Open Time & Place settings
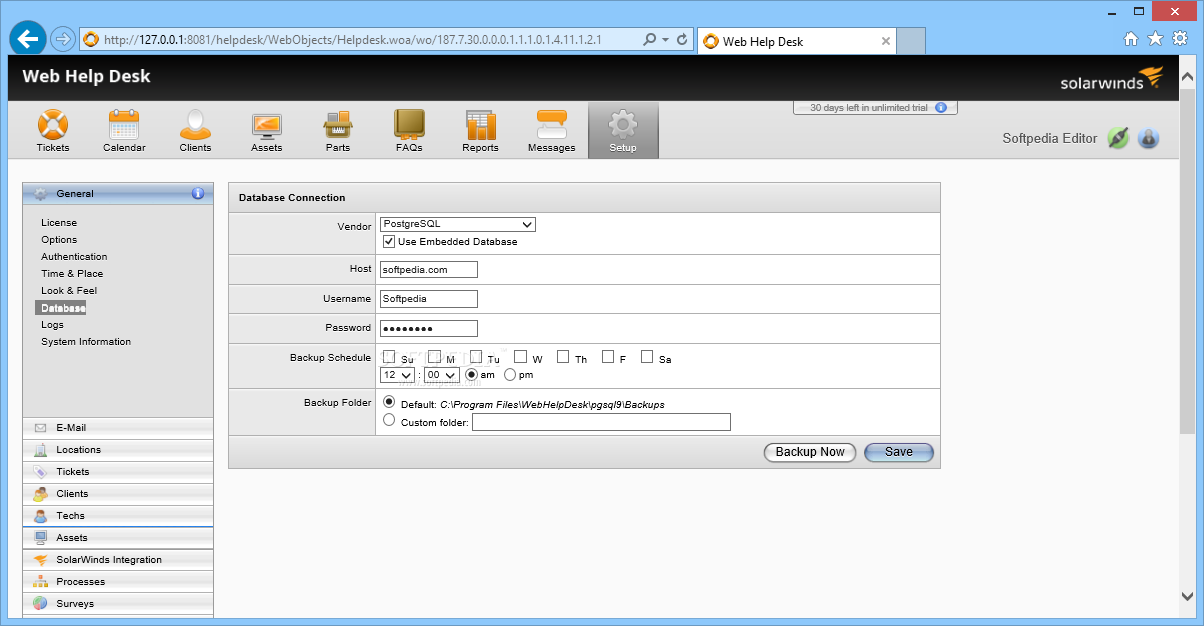Screen dimensions: 1204x626 [x=72, y=274]
